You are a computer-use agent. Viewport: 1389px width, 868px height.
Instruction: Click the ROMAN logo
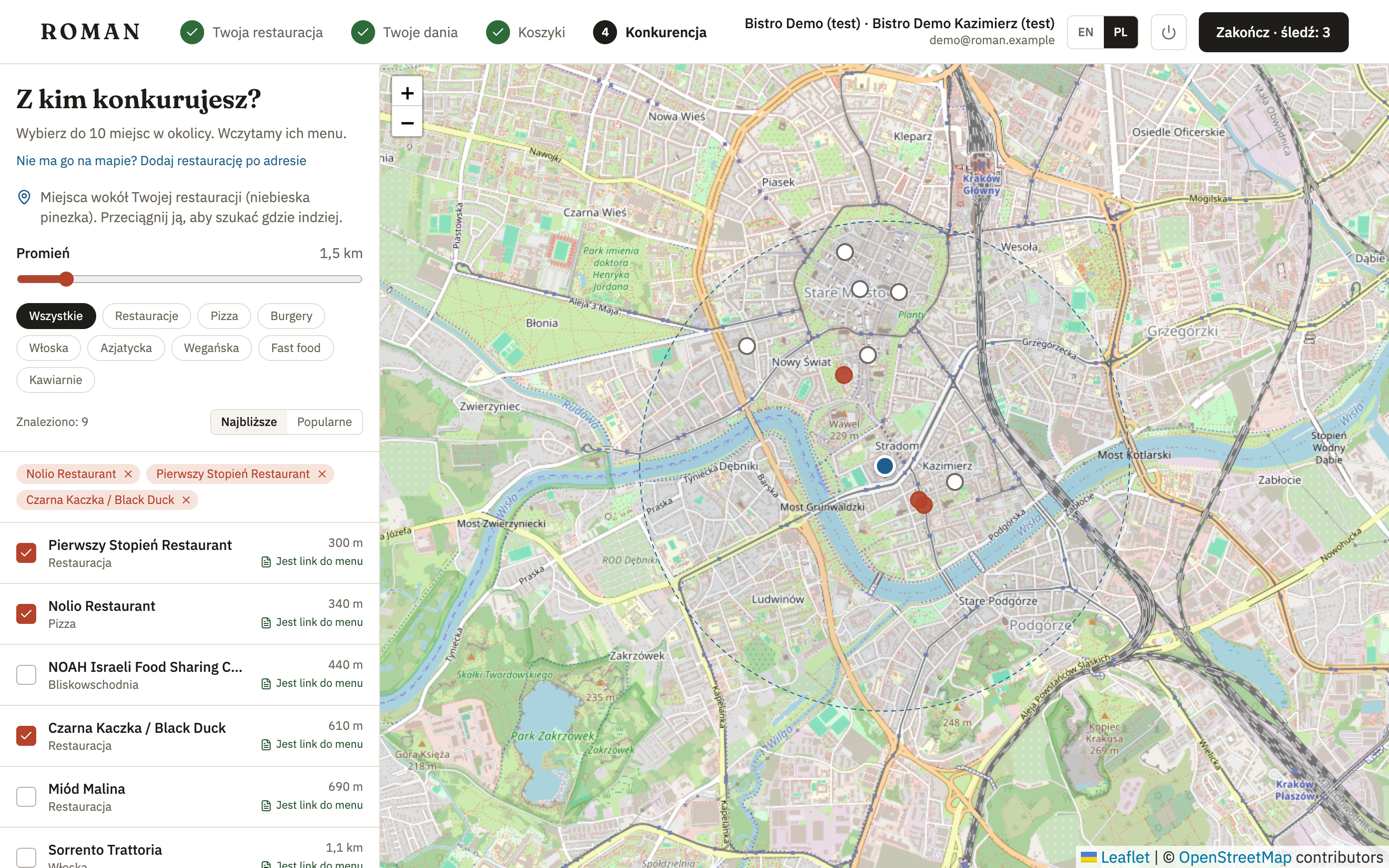point(90,32)
